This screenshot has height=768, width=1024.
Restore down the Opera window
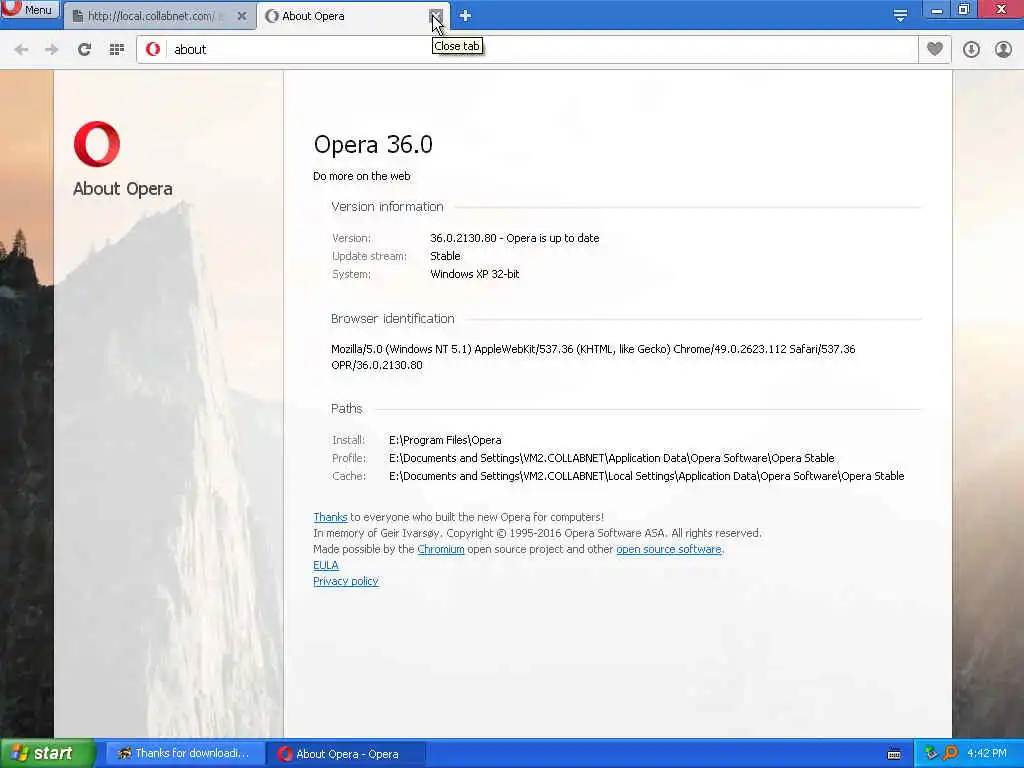(x=964, y=9)
